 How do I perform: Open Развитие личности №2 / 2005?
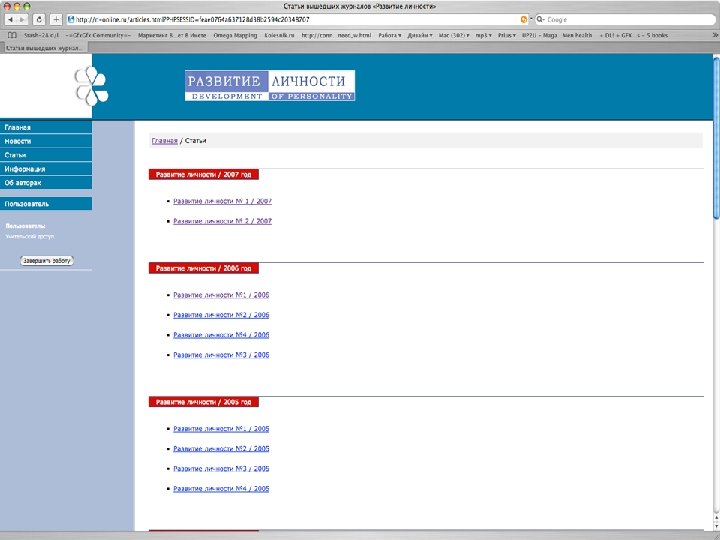click(x=221, y=449)
